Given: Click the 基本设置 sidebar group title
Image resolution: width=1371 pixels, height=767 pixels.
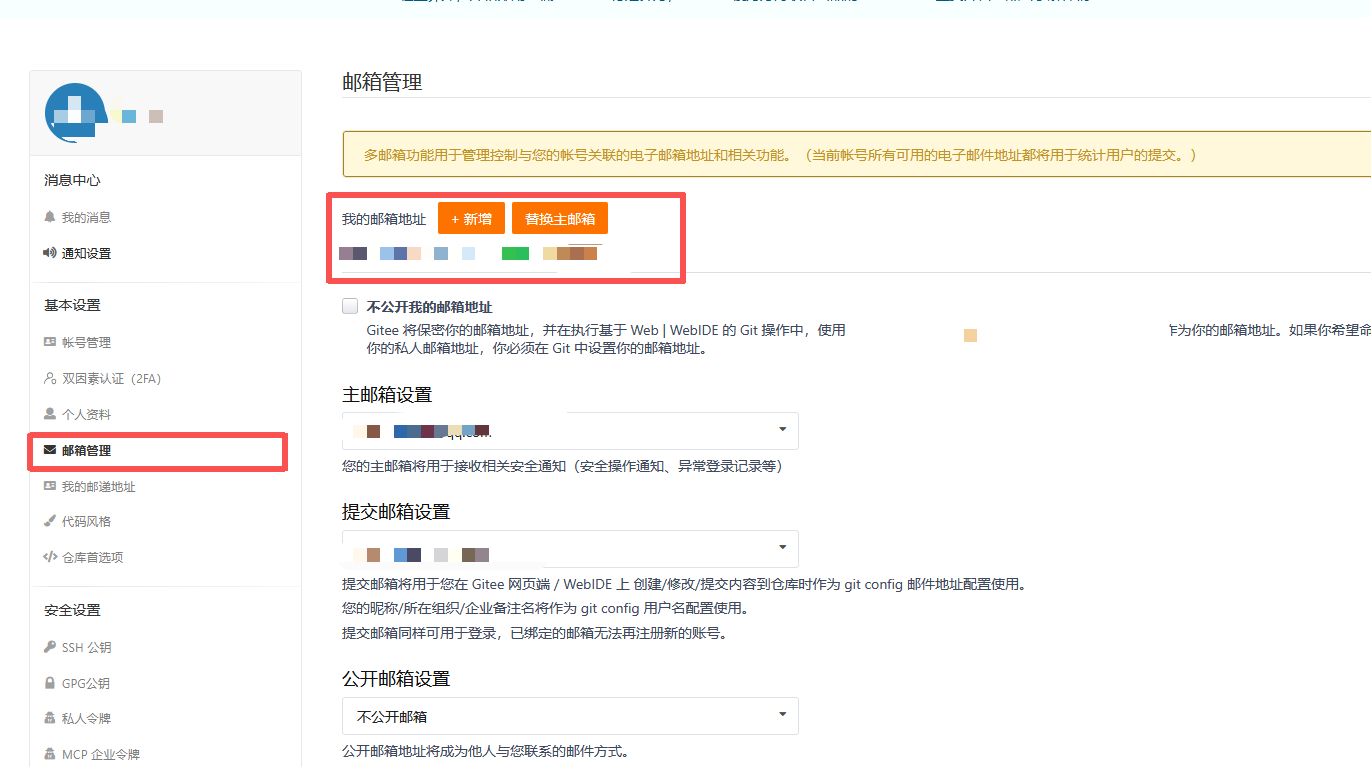Looking at the screenshot, I should 72,305.
